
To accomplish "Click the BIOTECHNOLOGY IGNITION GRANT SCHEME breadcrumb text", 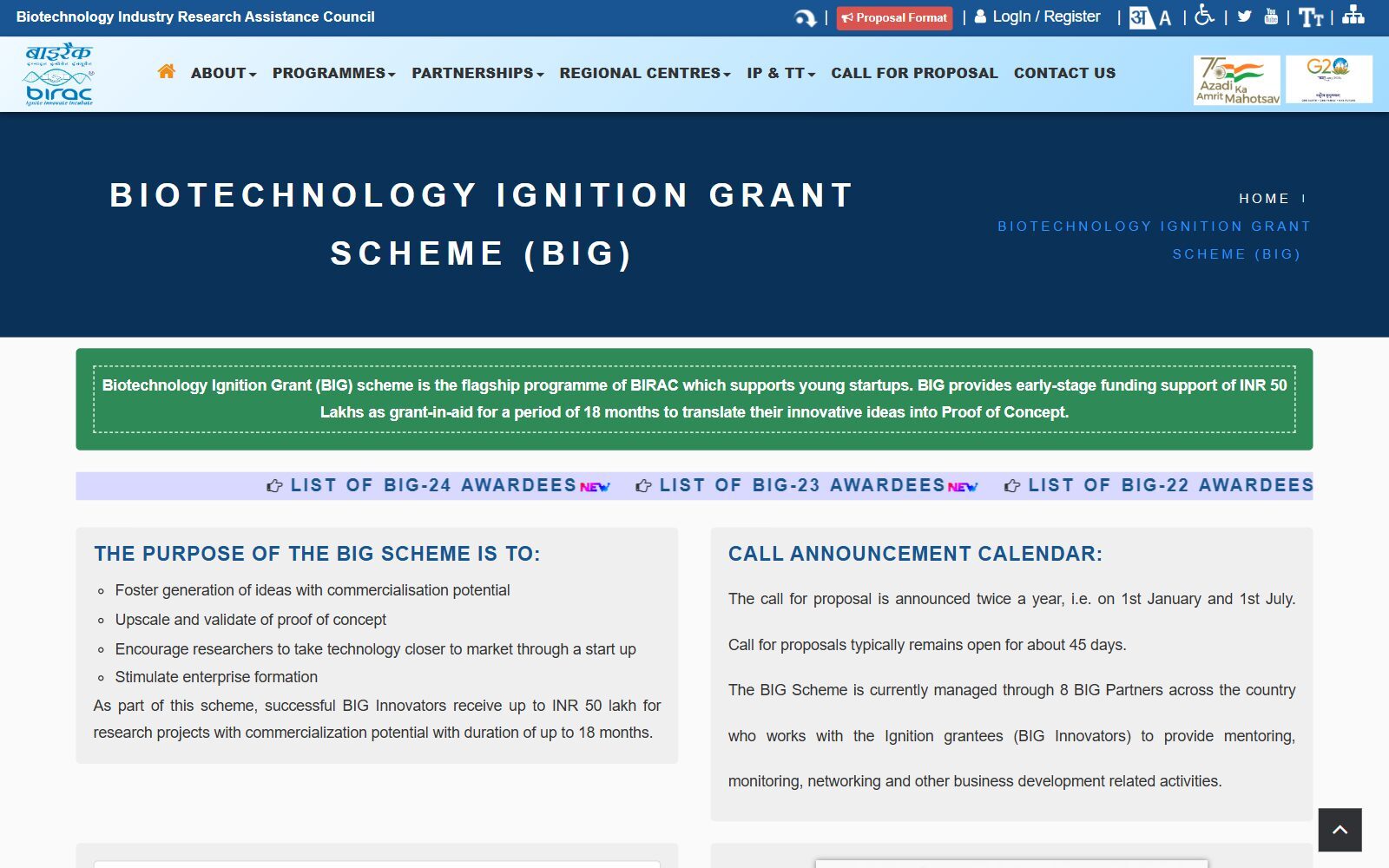I will coord(1154,240).
